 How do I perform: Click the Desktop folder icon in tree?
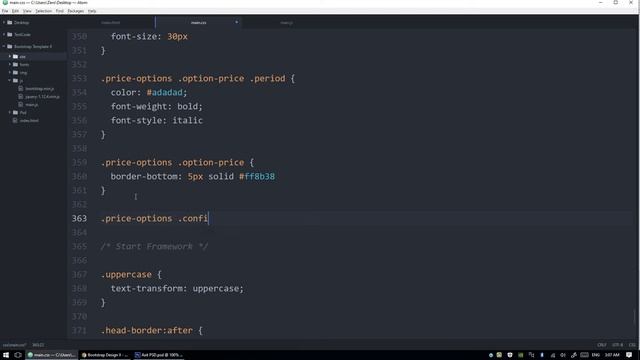10,22
